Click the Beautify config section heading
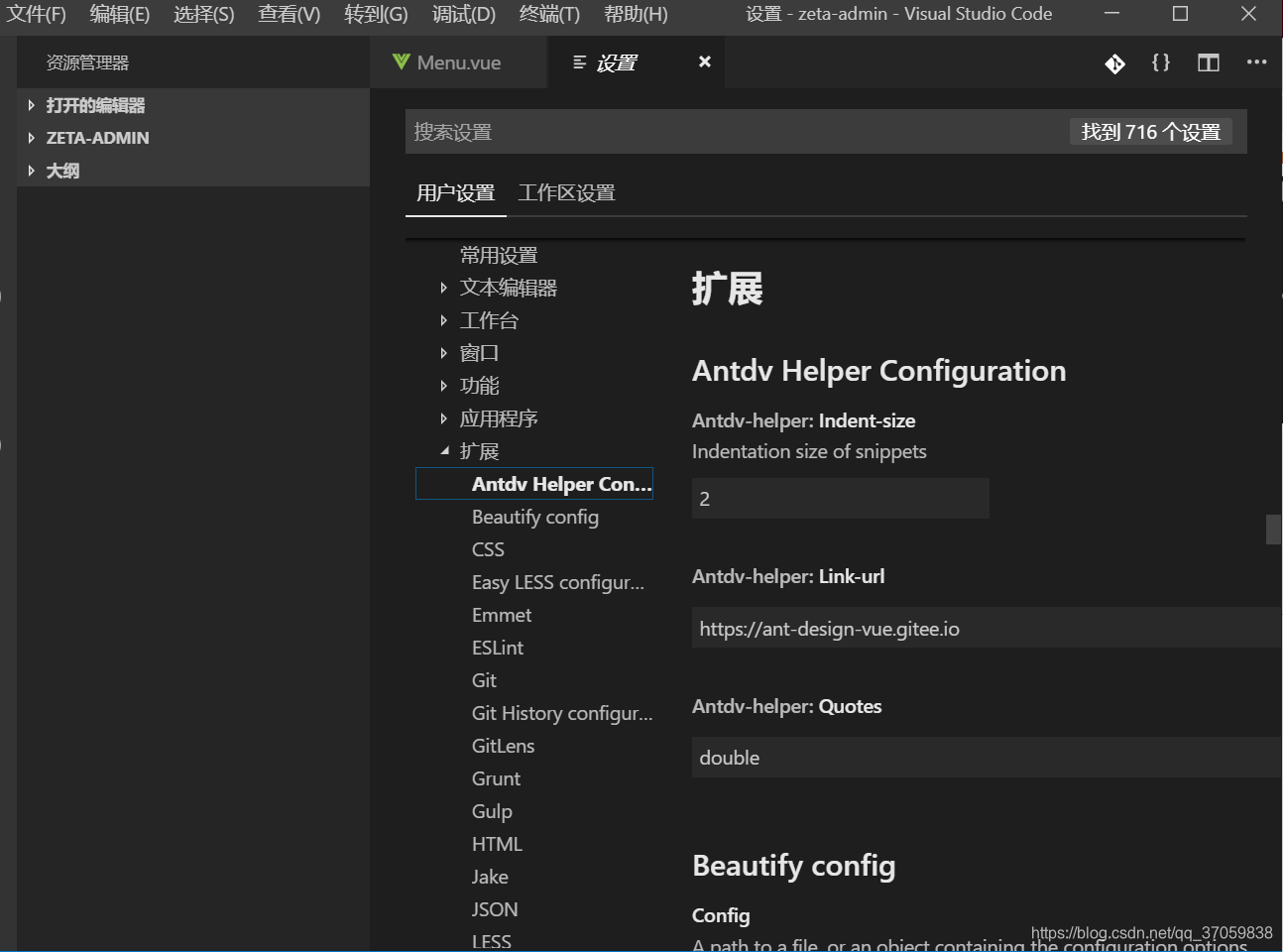The image size is (1283, 952). (x=793, y=866)
